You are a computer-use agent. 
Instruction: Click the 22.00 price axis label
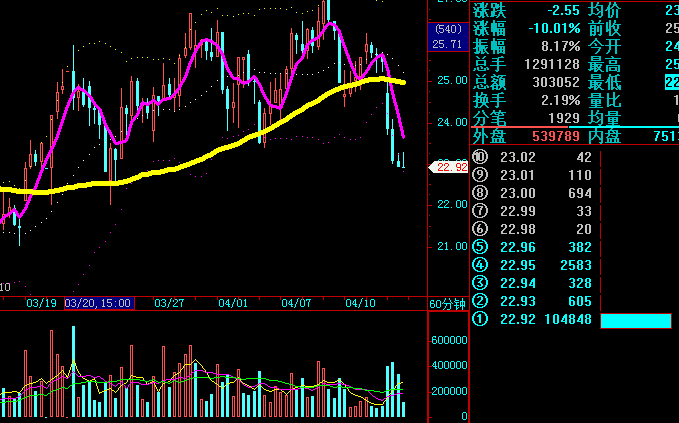(453, 204)
